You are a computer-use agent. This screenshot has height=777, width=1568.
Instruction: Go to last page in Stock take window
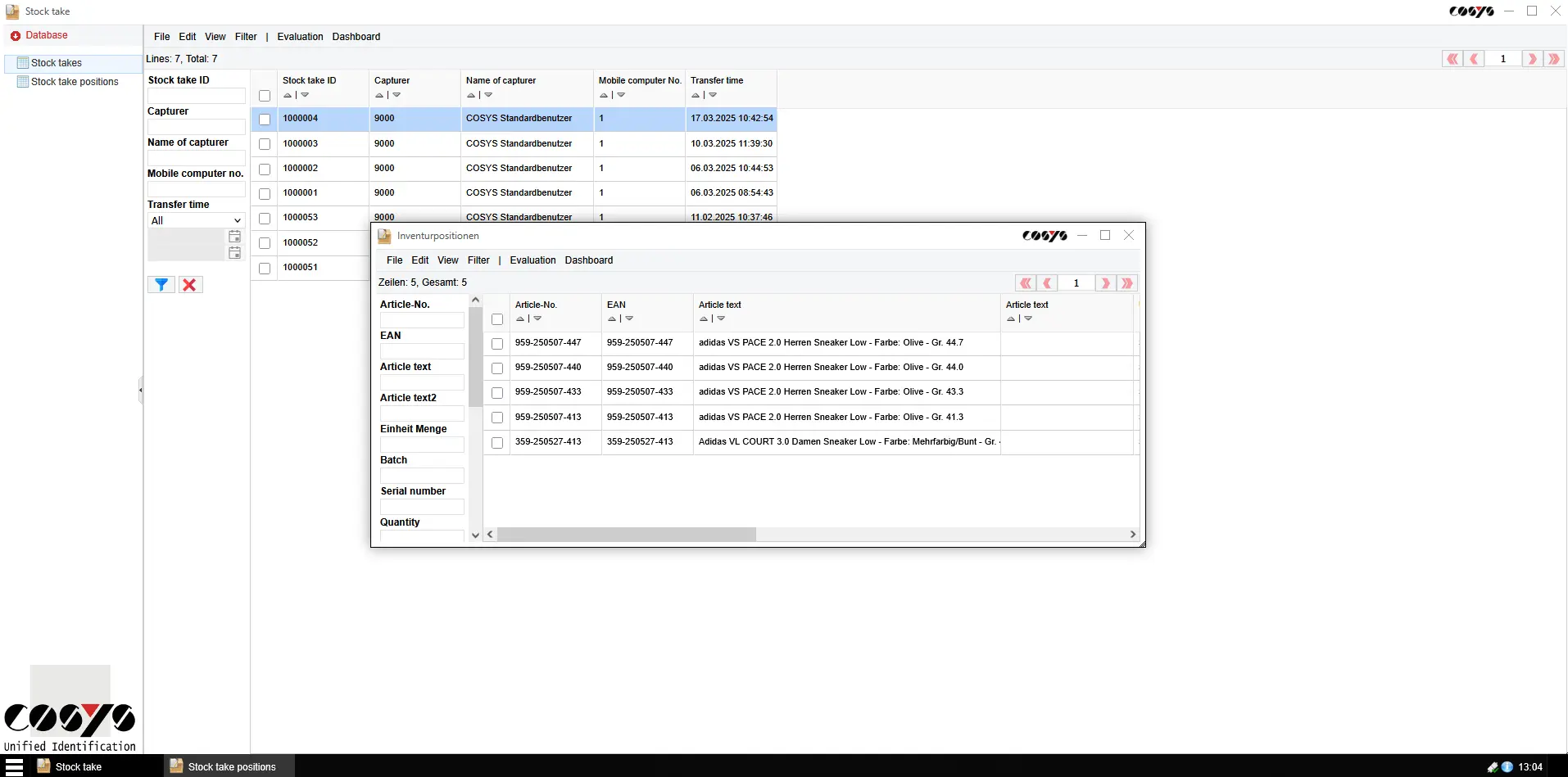[1553, 59]
